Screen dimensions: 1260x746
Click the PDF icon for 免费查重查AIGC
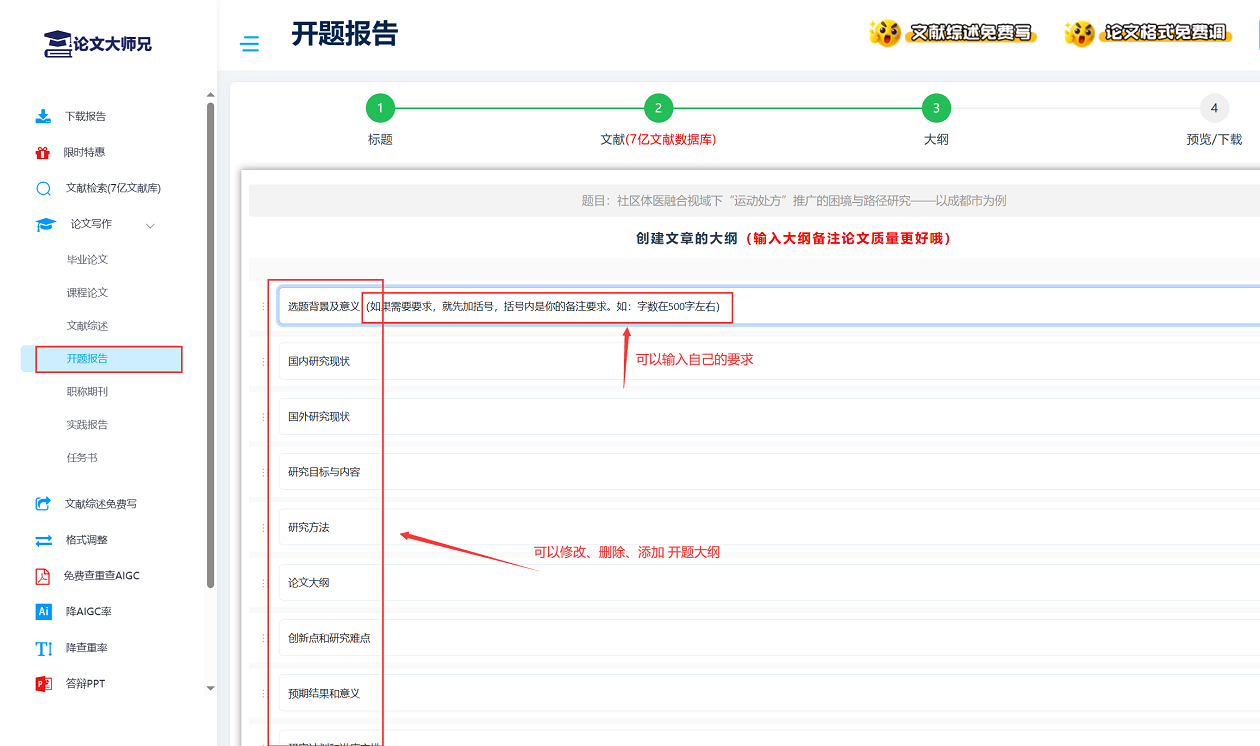[43, 576]
